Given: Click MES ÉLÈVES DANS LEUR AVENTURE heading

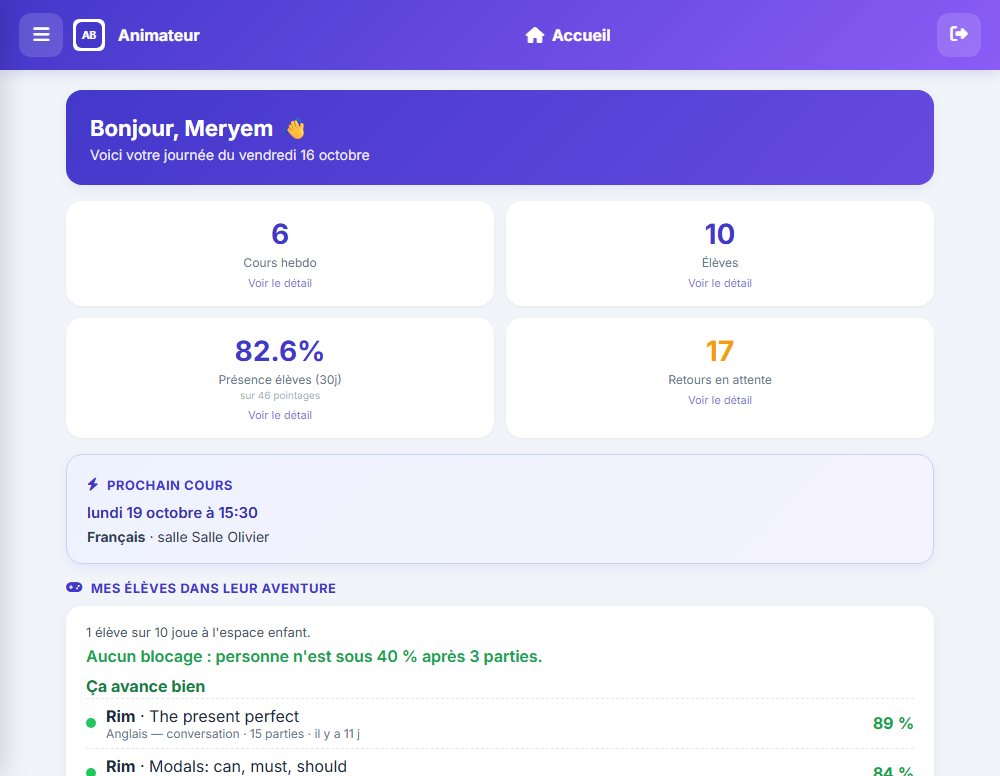Looking at the screenshot, I should tap(213, 588).
